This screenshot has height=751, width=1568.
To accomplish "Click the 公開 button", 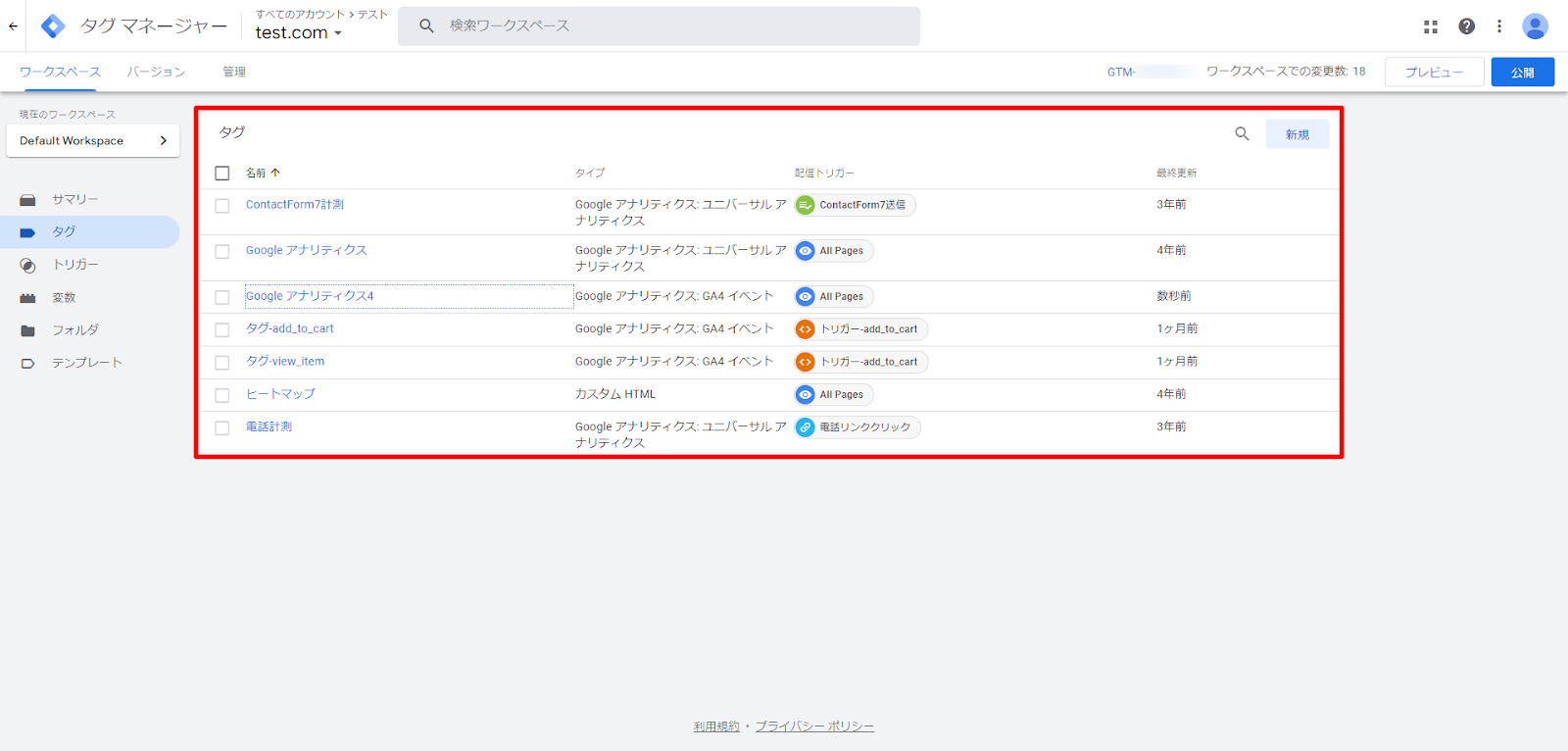I will [x=1523, y=72].
